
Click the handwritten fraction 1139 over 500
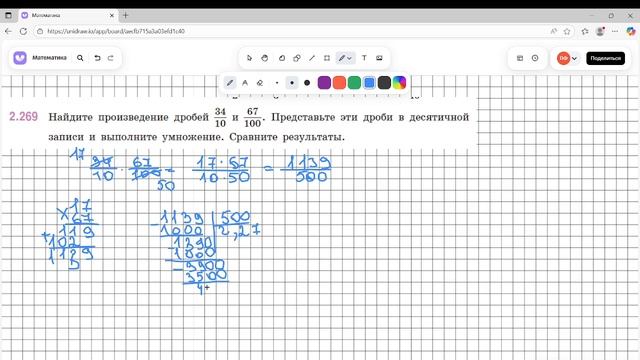pyautogui.click(x=307, y=169)
